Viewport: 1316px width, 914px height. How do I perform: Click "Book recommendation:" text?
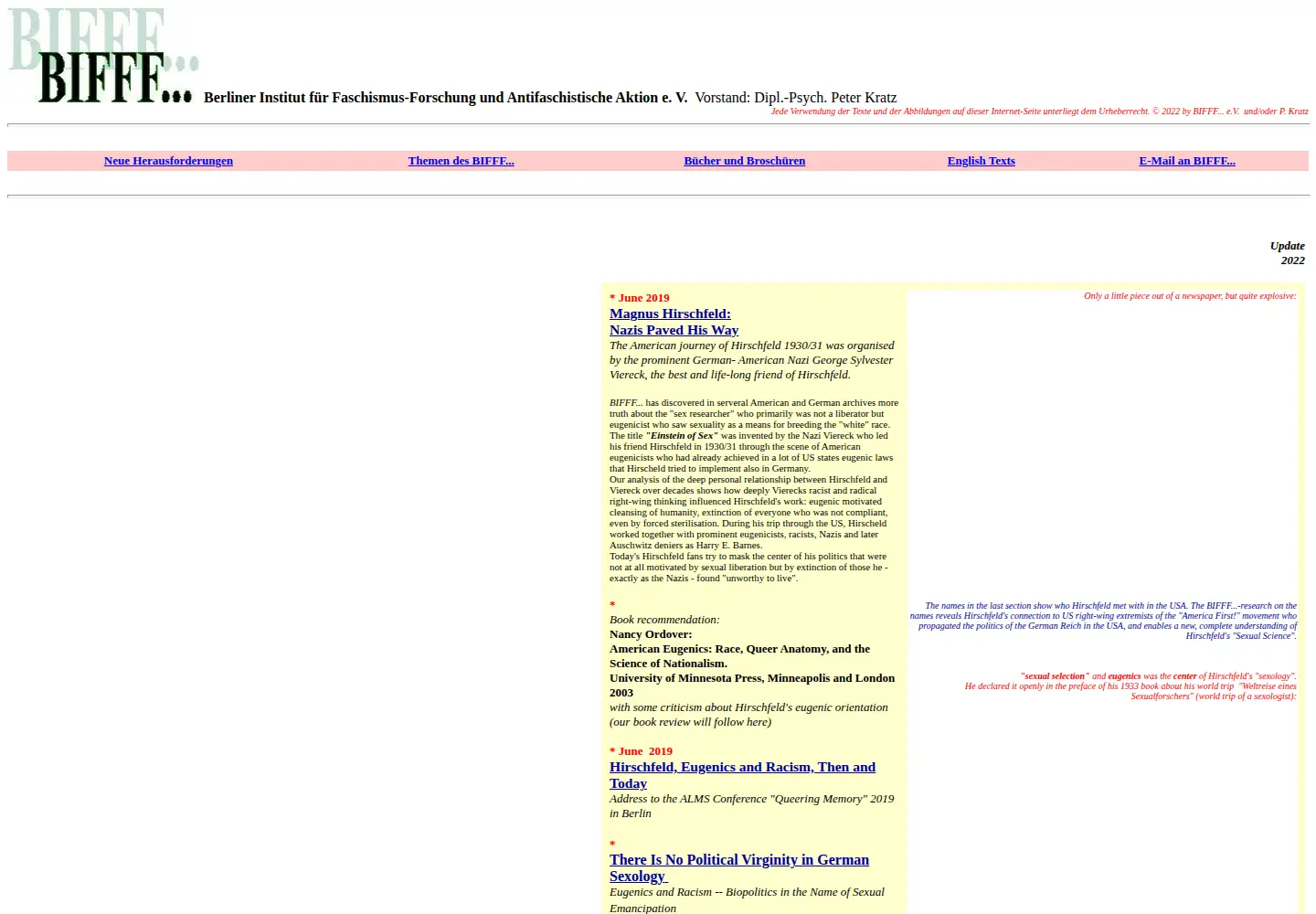(664, 620)
